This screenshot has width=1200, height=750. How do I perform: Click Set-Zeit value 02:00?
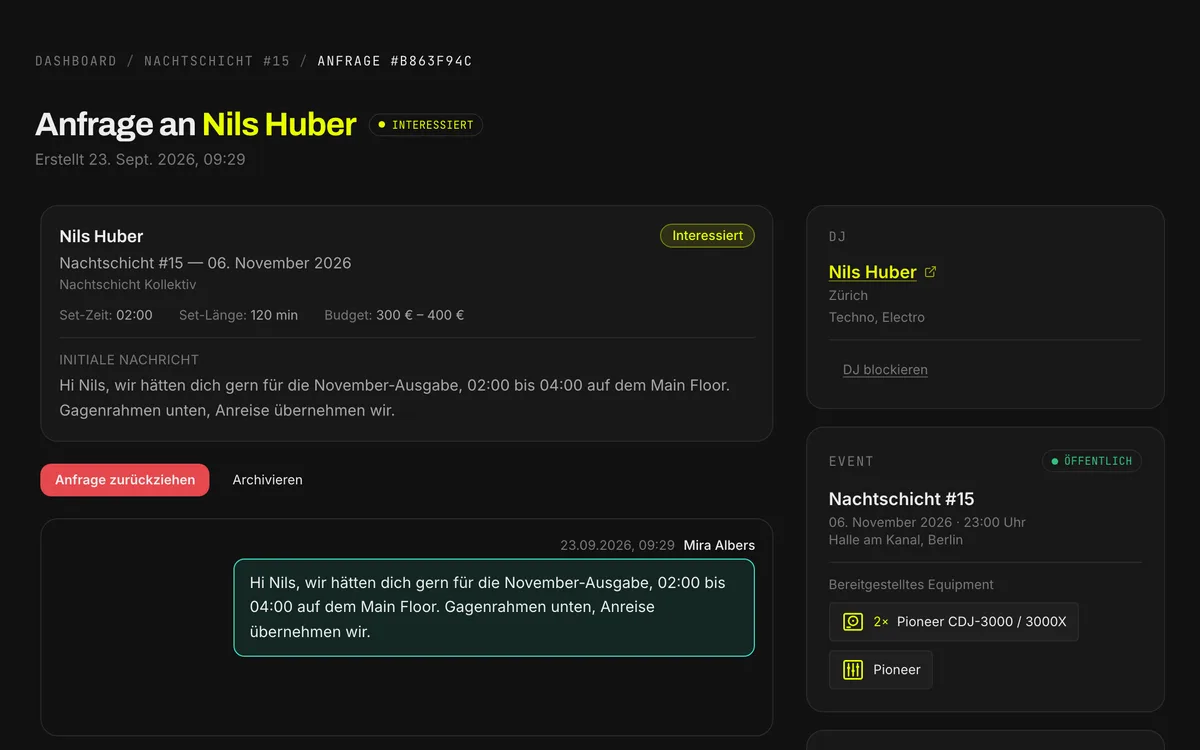(x=134, y=315)
